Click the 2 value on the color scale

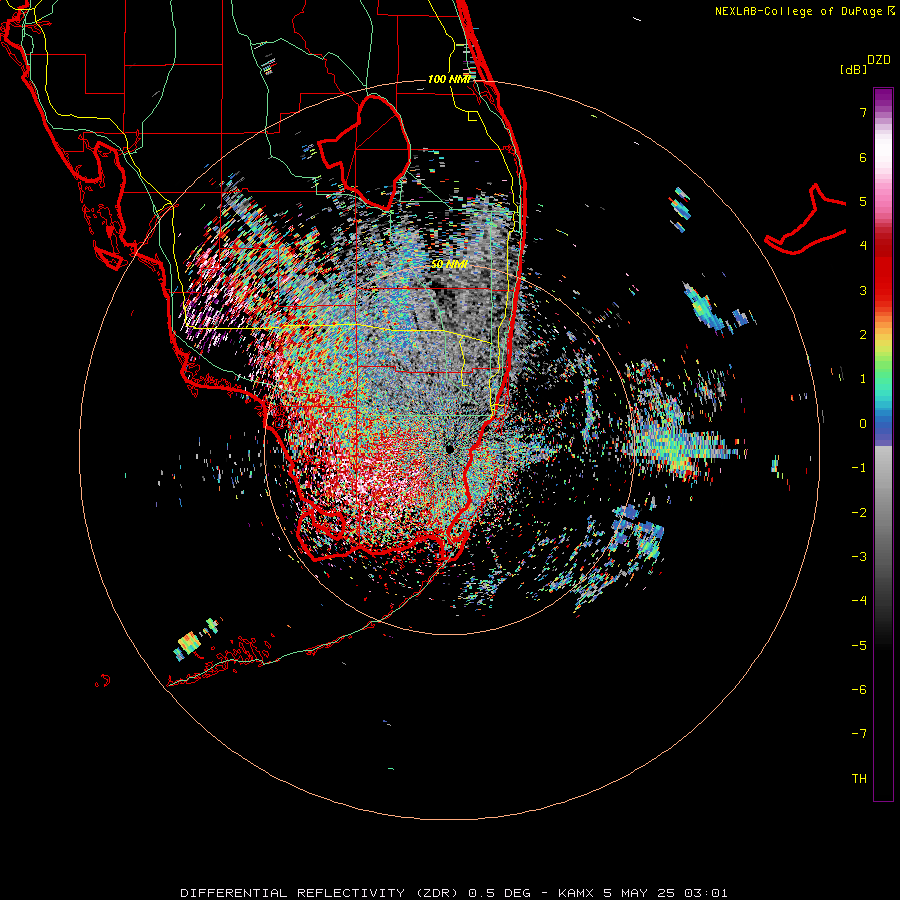tap(863, 334)
